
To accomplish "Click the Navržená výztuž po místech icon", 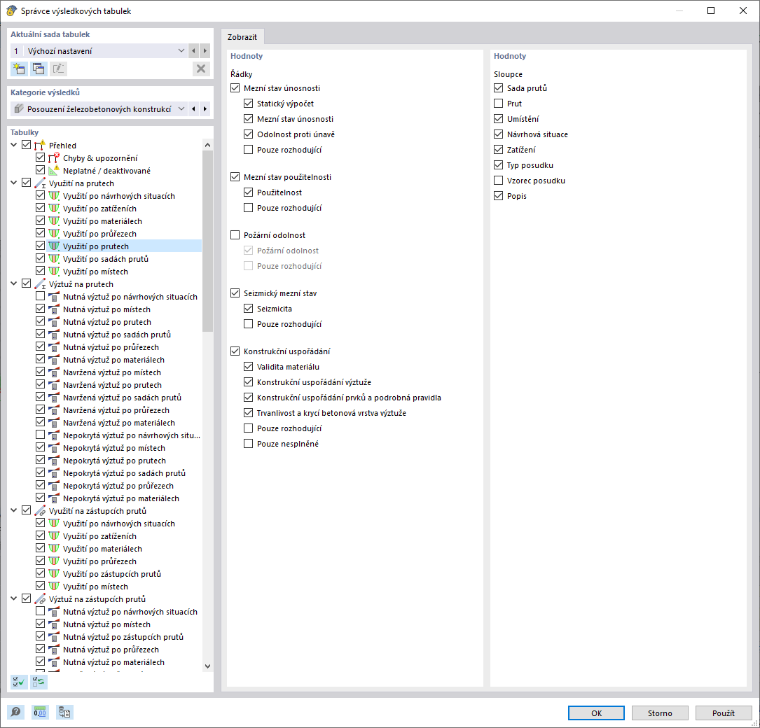I will pyautogui.click(x=54, y=372).
